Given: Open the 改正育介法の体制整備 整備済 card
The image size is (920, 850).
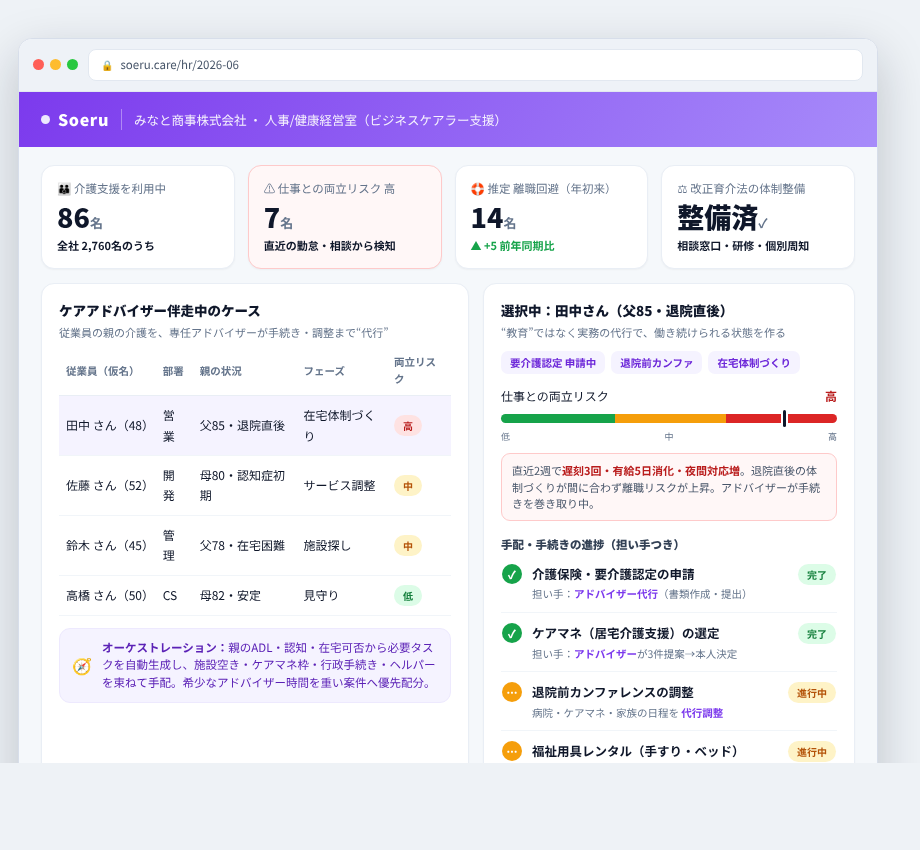Looking at the screenshot, I should [x=758, y=217].
